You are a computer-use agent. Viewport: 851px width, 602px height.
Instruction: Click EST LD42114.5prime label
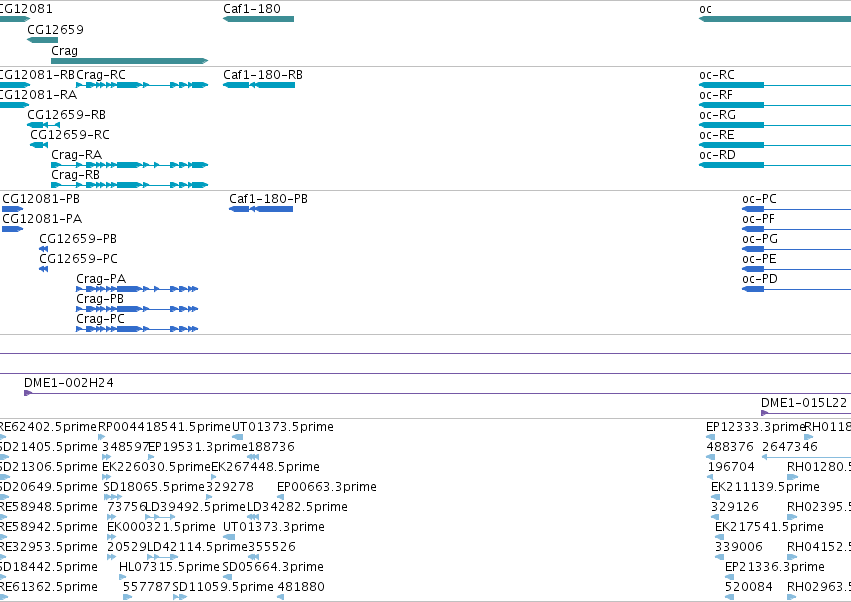pyautogui.click(x=198, y=547)
